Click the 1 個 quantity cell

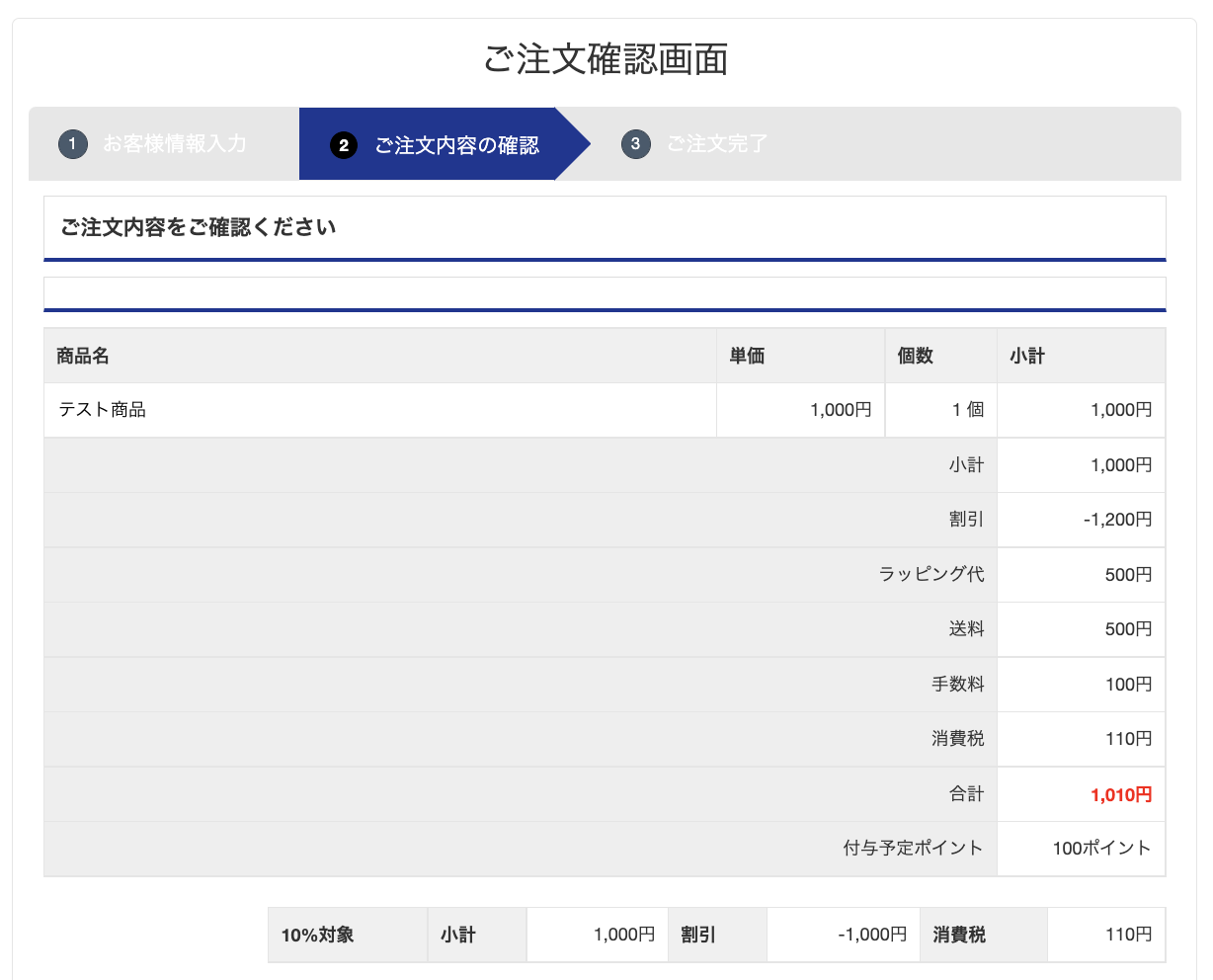[x=967, y=410]
